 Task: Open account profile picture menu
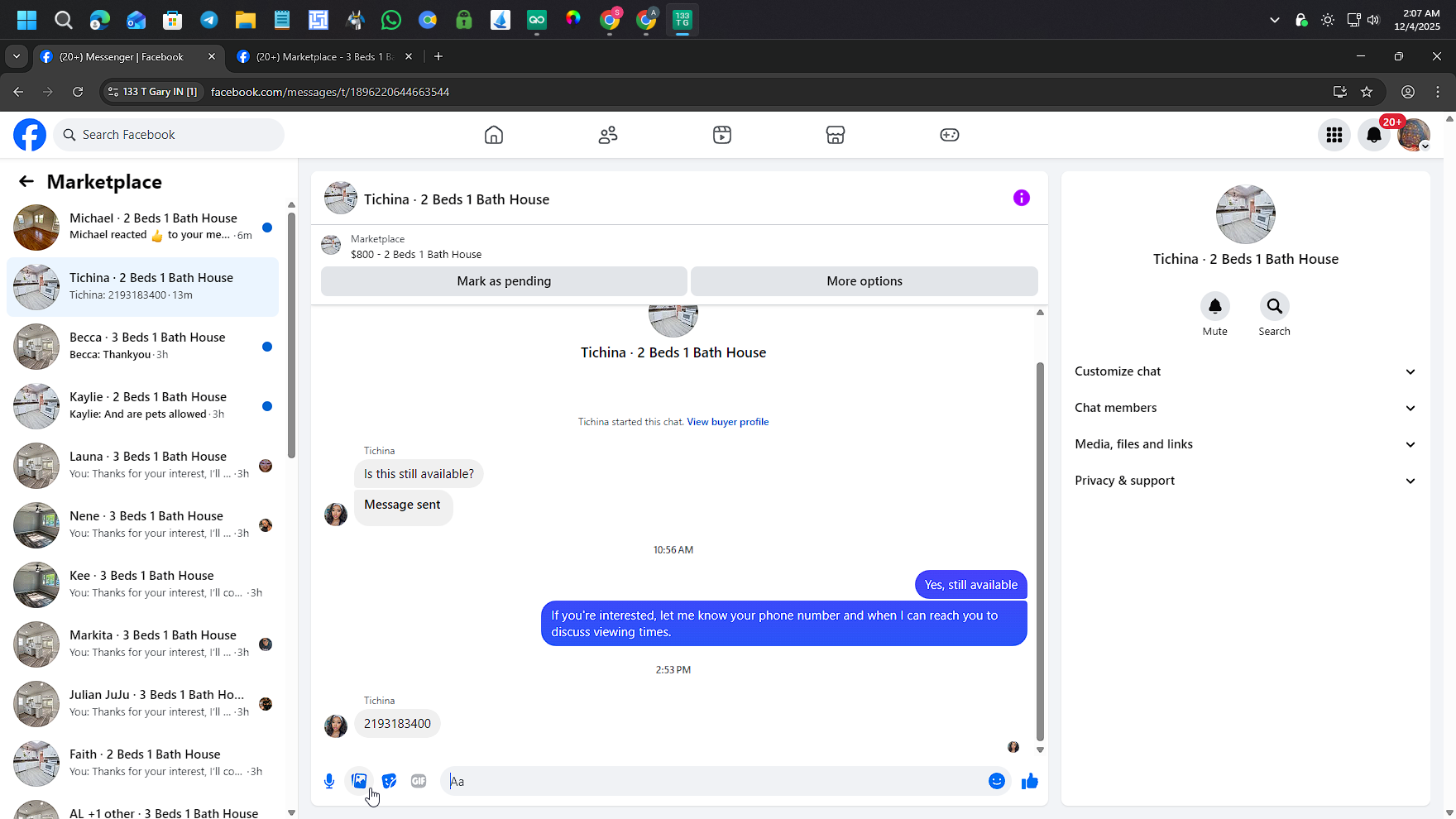[x=1414, y=135]
